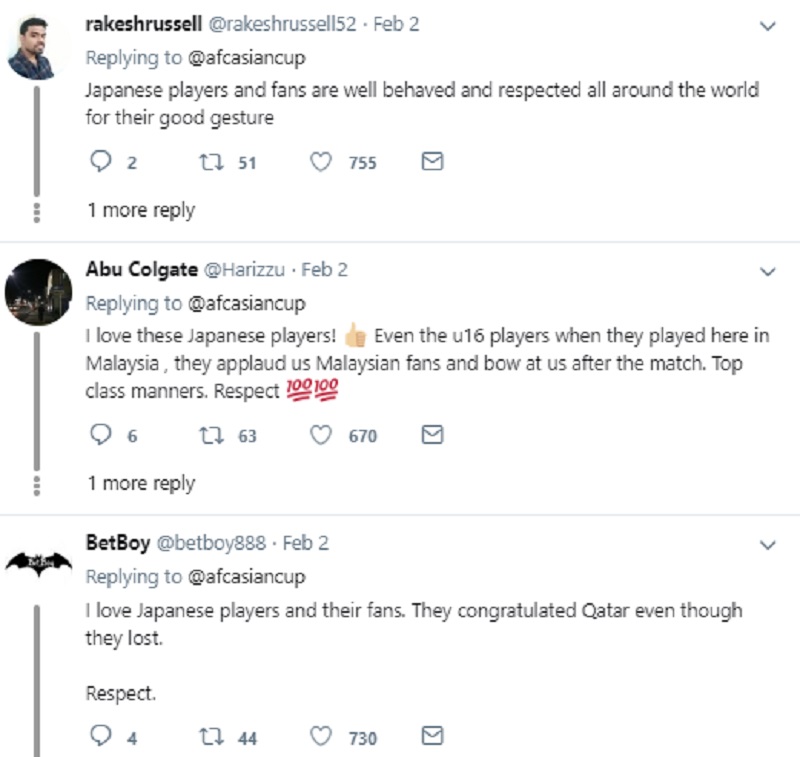Viewport: 800px width, 757px height.
Task: Open more options chevron on BetBoy's tweet
Action: point(767,545)
